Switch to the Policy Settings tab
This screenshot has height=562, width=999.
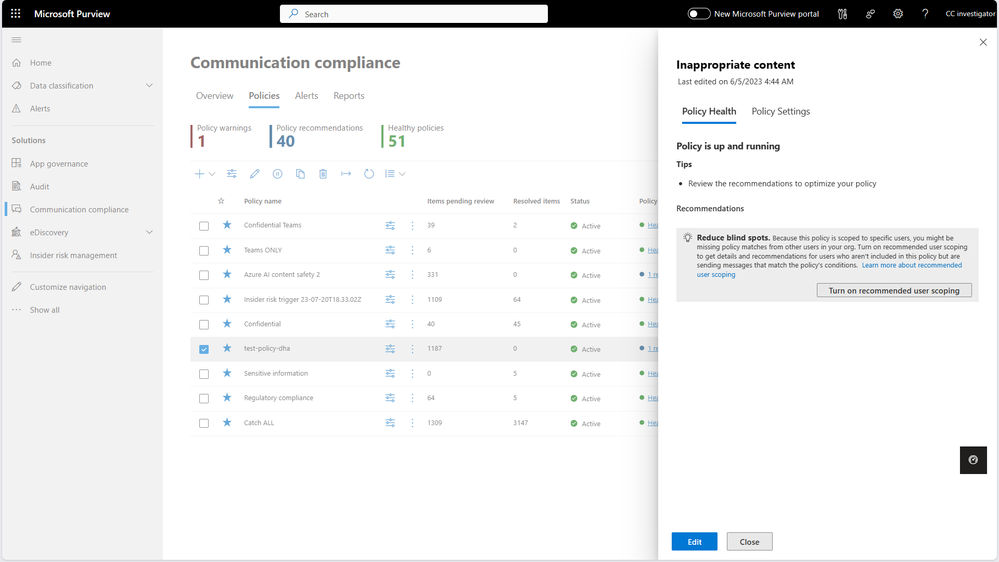click(780, 112)
